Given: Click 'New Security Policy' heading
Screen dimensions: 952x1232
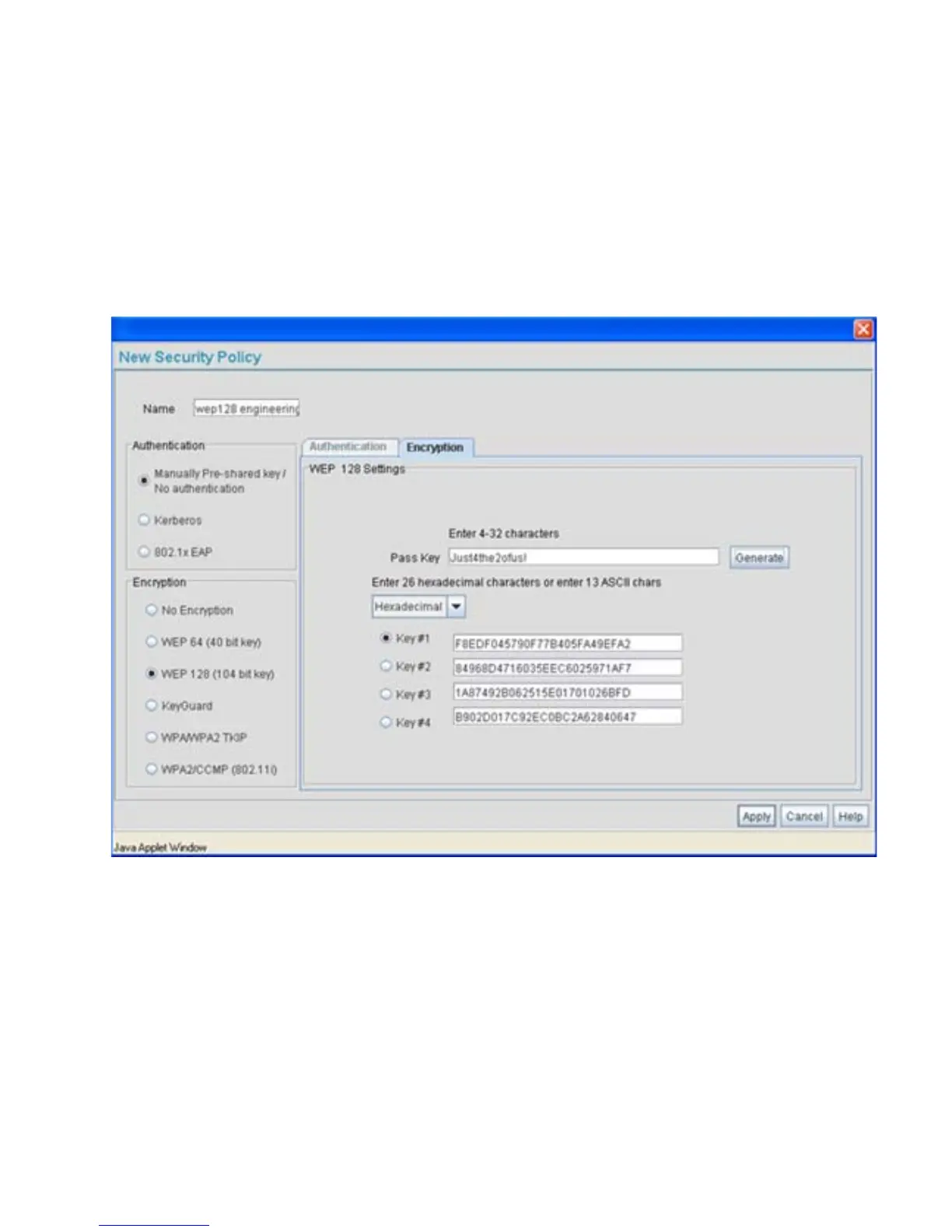Looking at the screenshot, I should pos(190,357).
